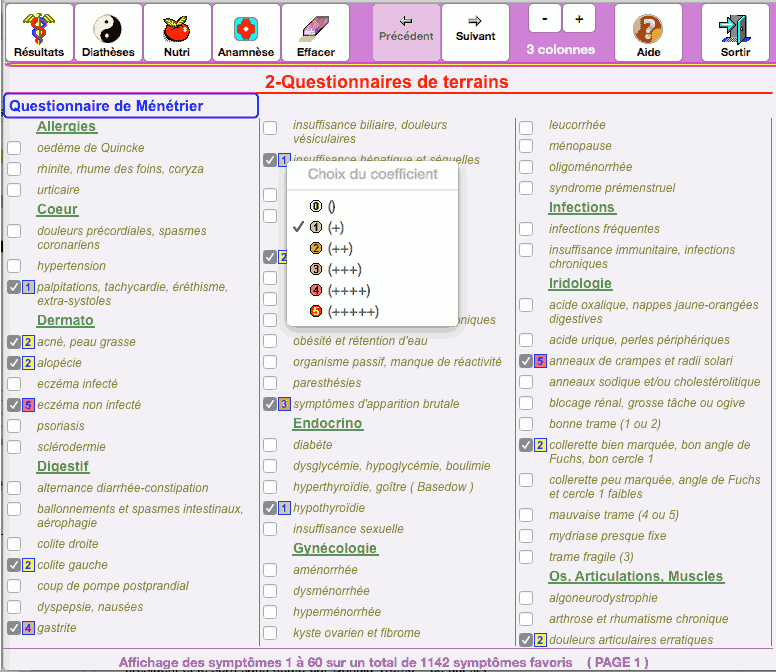
Task: Uncheck alopécie checkbox
Action: (14, 363)
